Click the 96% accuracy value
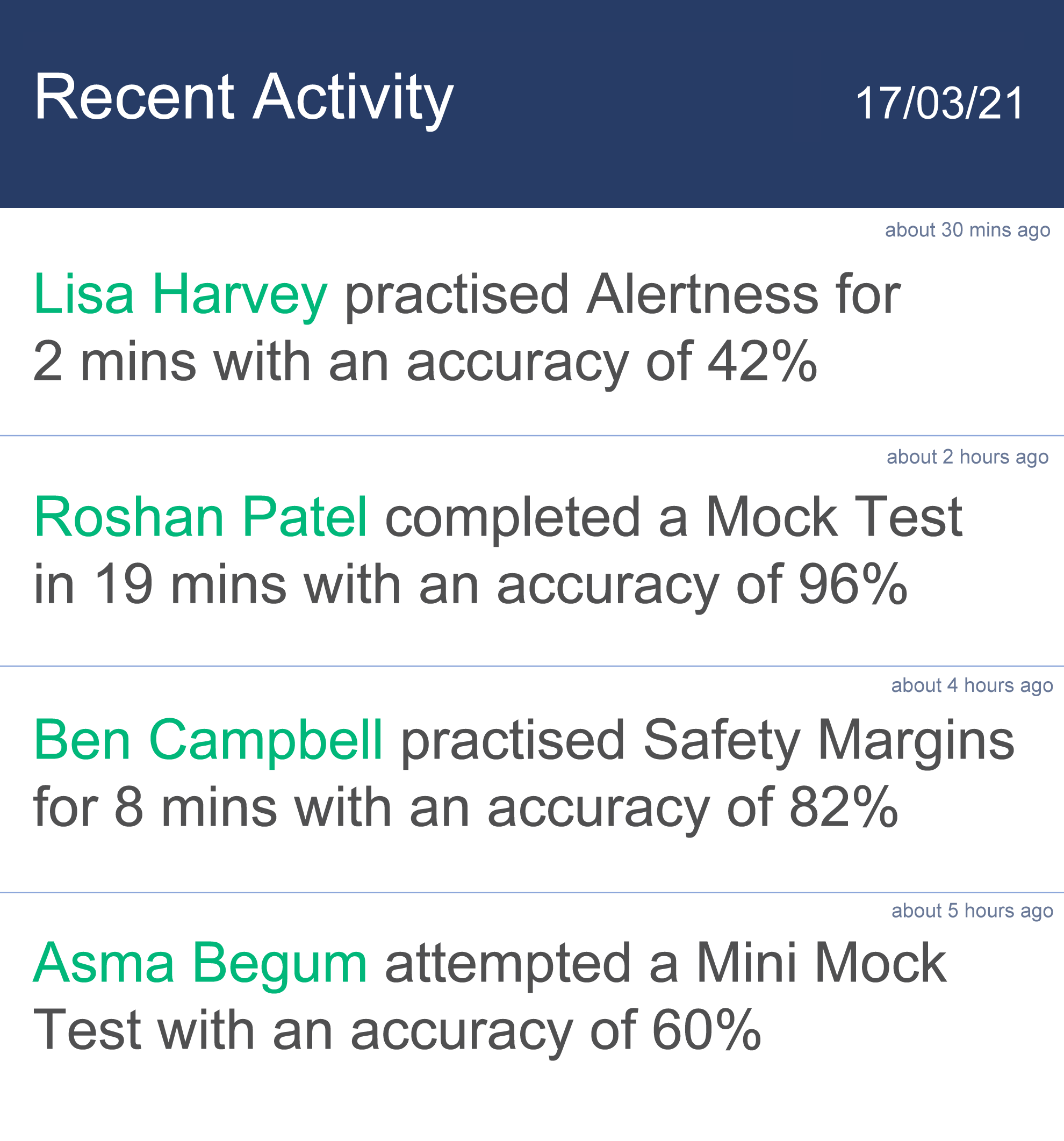Screen dimensions: 1064x1141 [853, 586]
